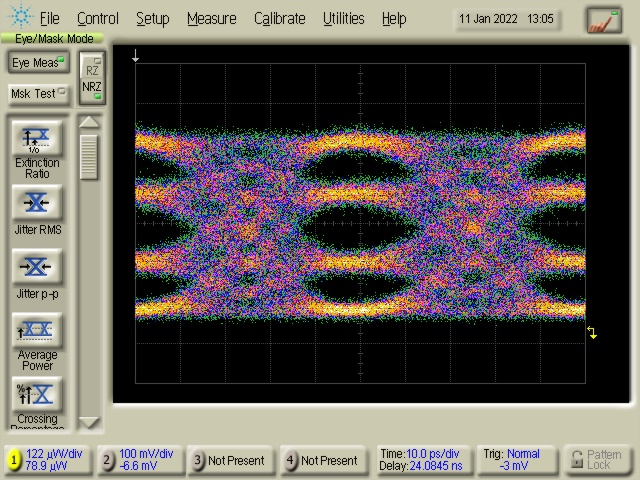The width and height of the screenshot is (640, 480).
Task: Open the Utilities dropdown menu
Action: pos(343,18)
